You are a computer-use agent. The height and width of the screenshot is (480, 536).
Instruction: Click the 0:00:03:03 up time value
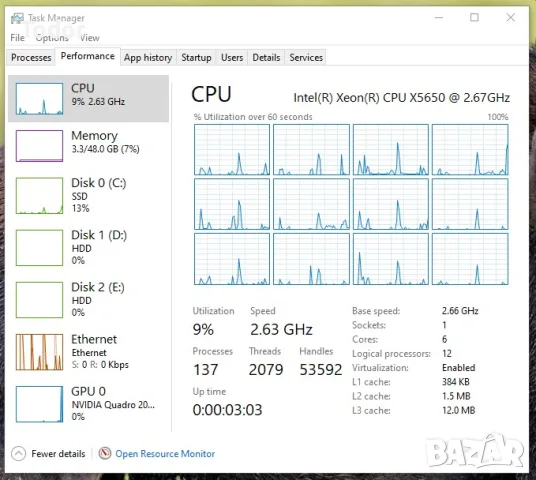(227, 410)
